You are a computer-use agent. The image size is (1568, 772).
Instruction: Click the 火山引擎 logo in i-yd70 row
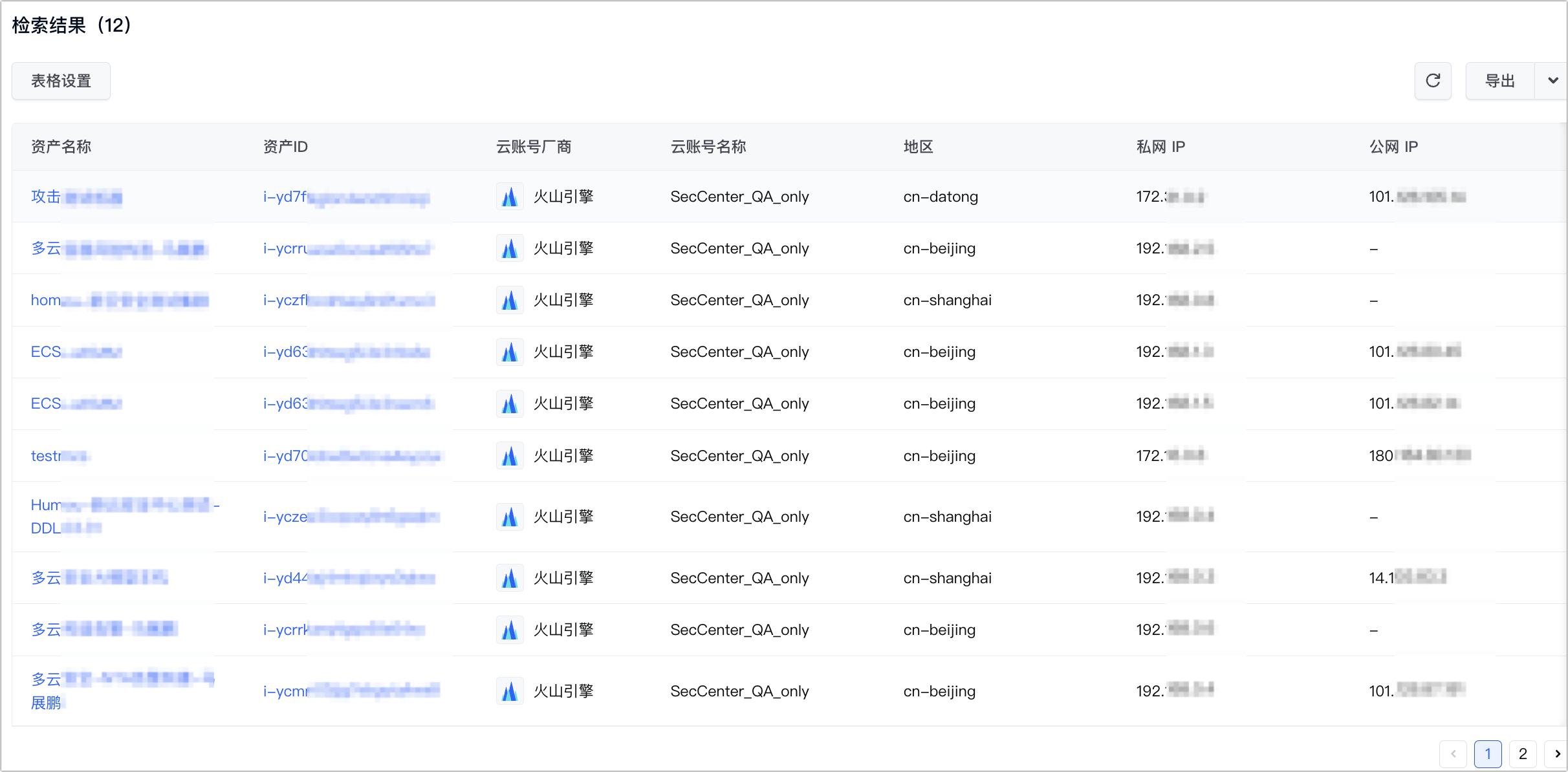point(510,456)
